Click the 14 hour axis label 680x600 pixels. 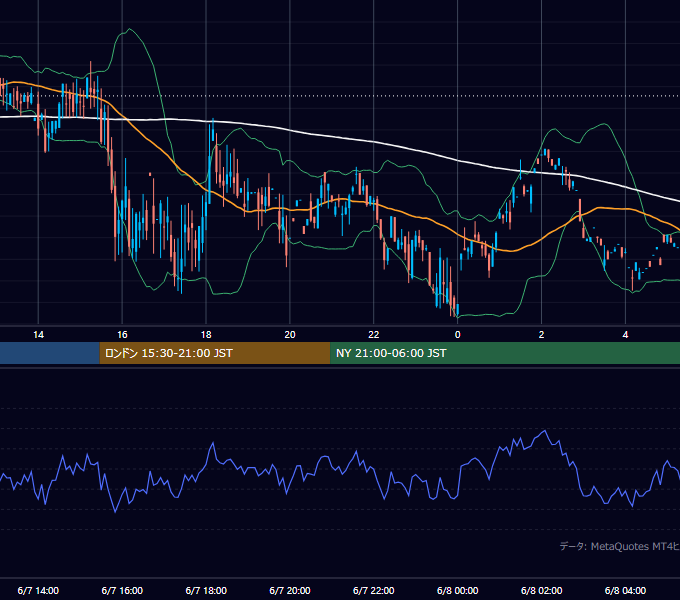tap(38, 335)
